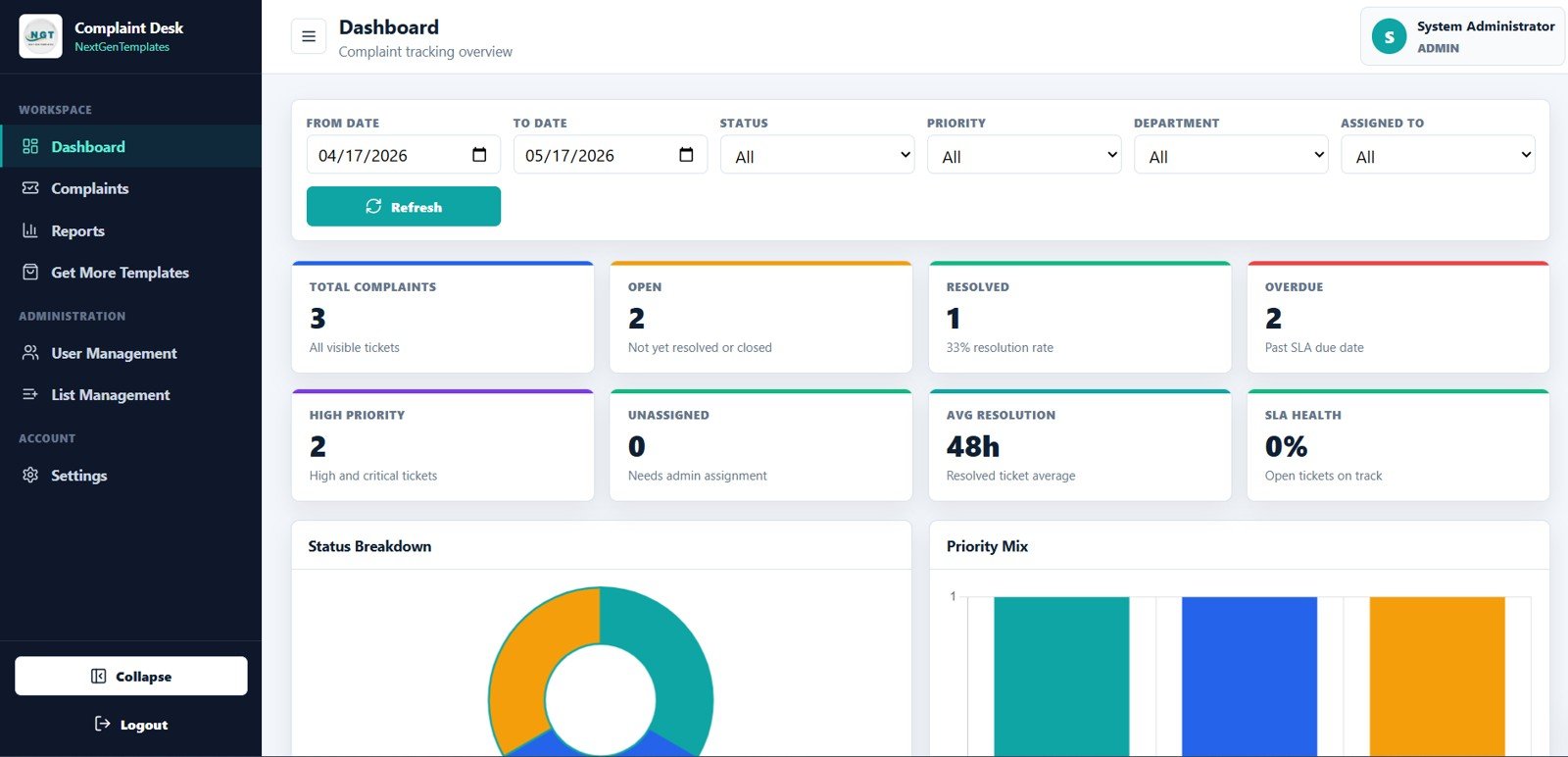
Task: Click the Settings gear icon
Action: click(30, 475)
